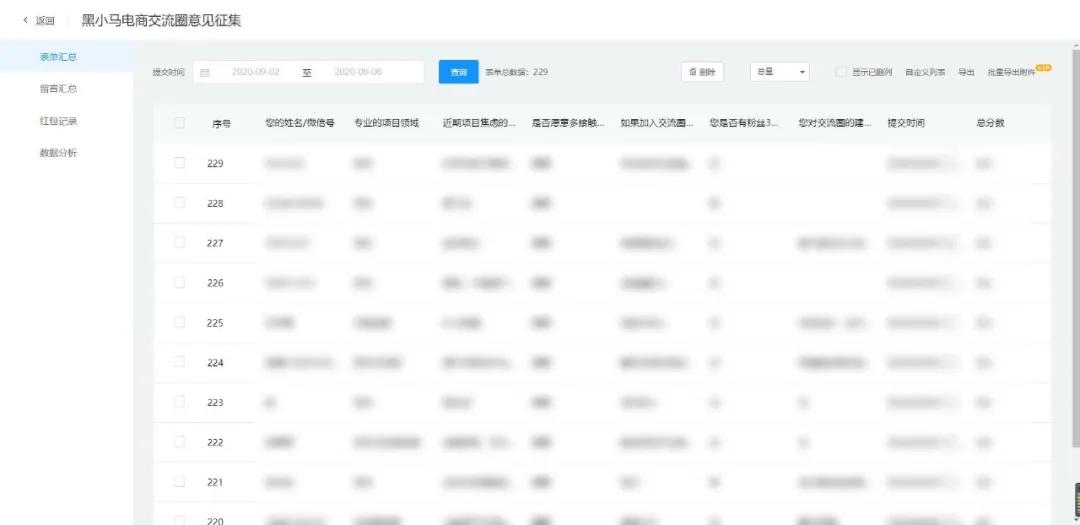The width and height of the screenshot is (1080, 525).
Task: Click the 提交时间 column header
Action: coord(906,123)
